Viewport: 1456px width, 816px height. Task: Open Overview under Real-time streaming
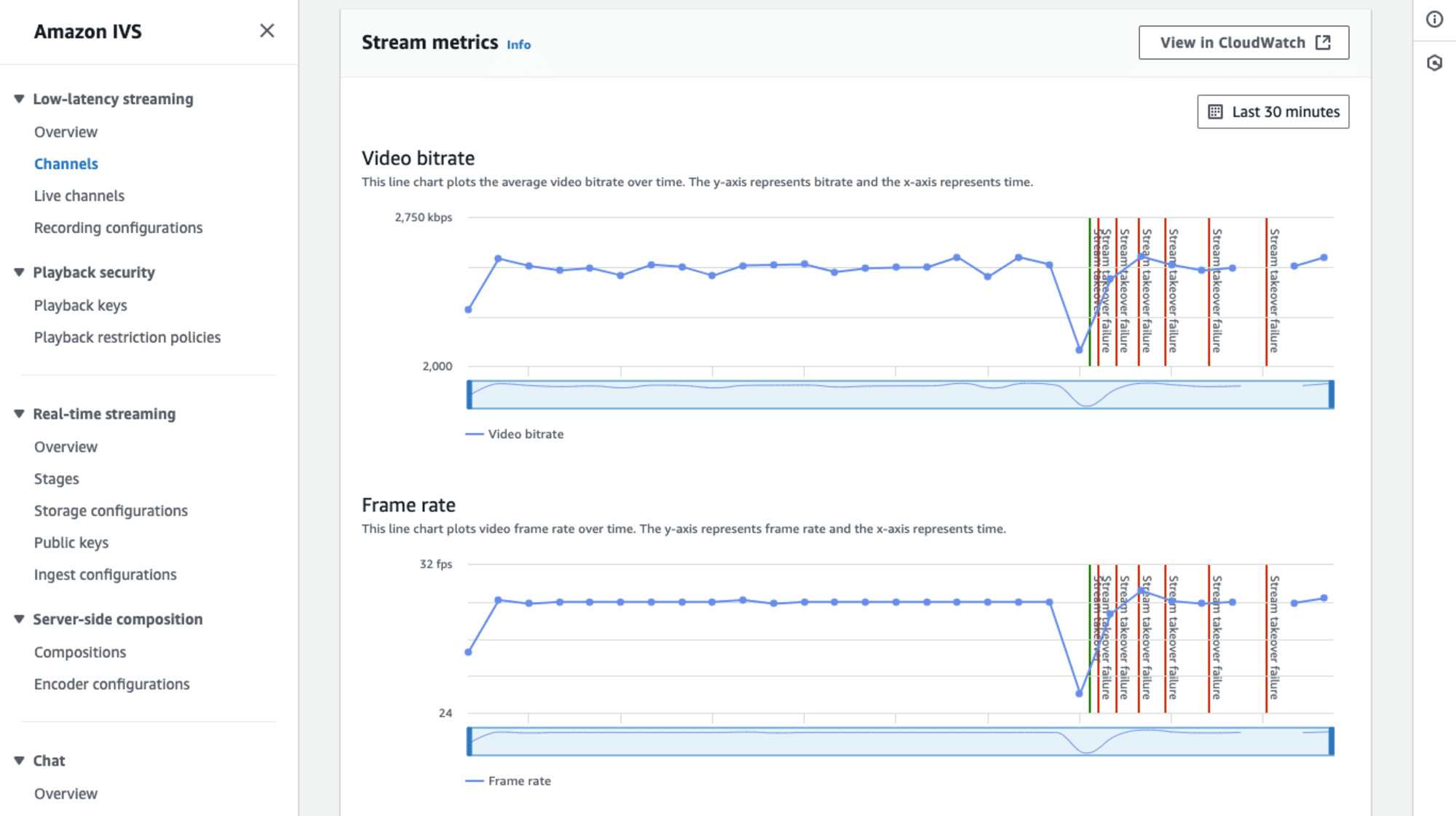point(66,447)
